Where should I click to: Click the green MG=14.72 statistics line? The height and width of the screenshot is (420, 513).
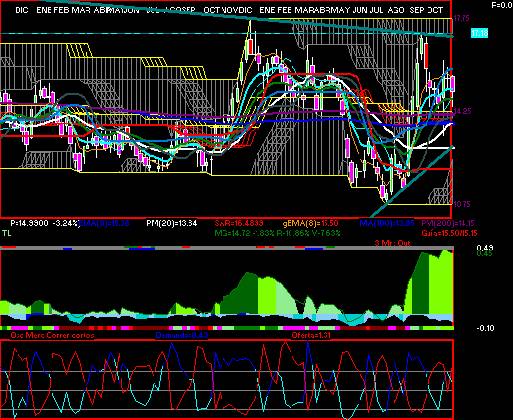[277, 233]
